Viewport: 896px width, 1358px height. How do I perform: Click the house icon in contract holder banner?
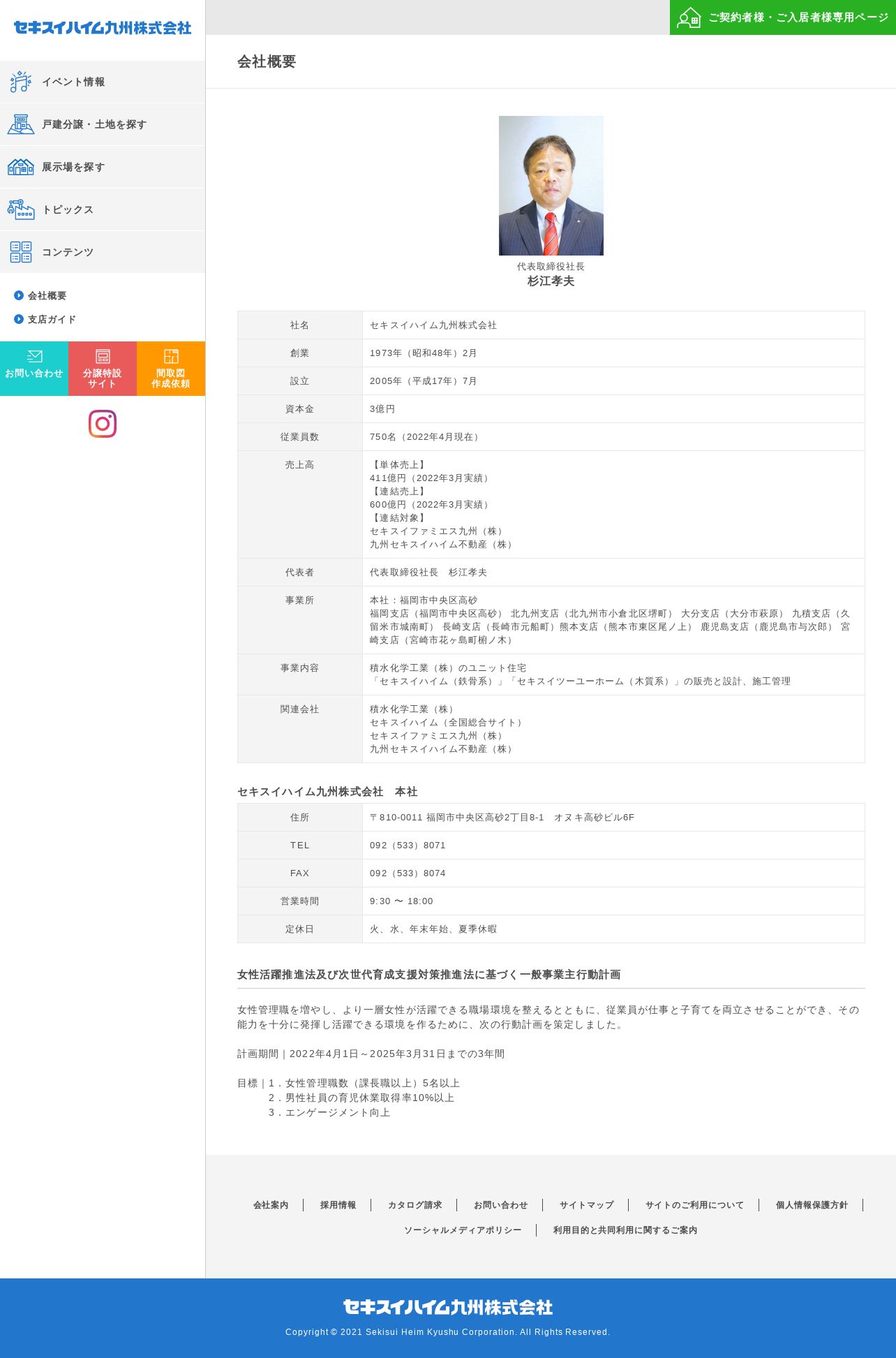tap(689, 17)
